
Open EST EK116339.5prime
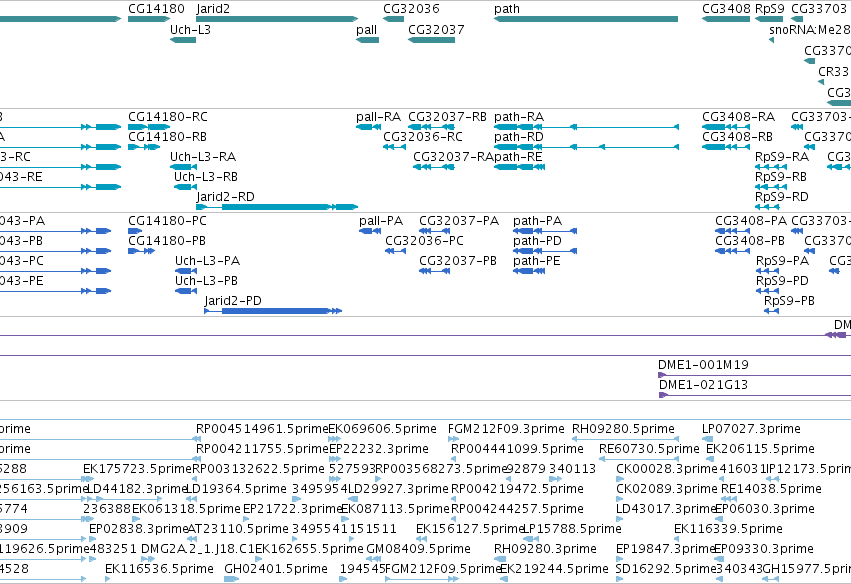(x=728, y=529)
